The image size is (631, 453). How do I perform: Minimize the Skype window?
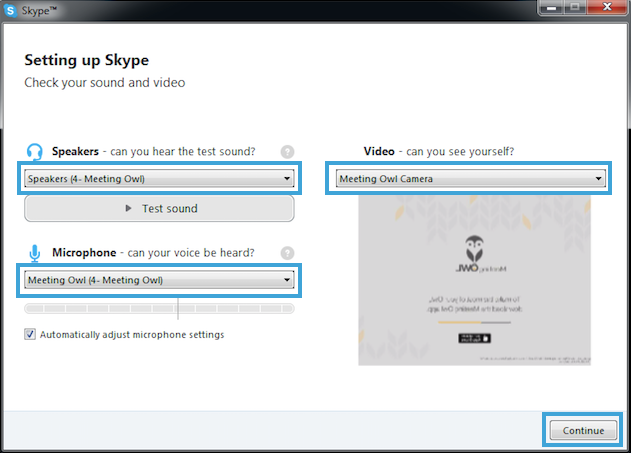(x=551, y=7)
